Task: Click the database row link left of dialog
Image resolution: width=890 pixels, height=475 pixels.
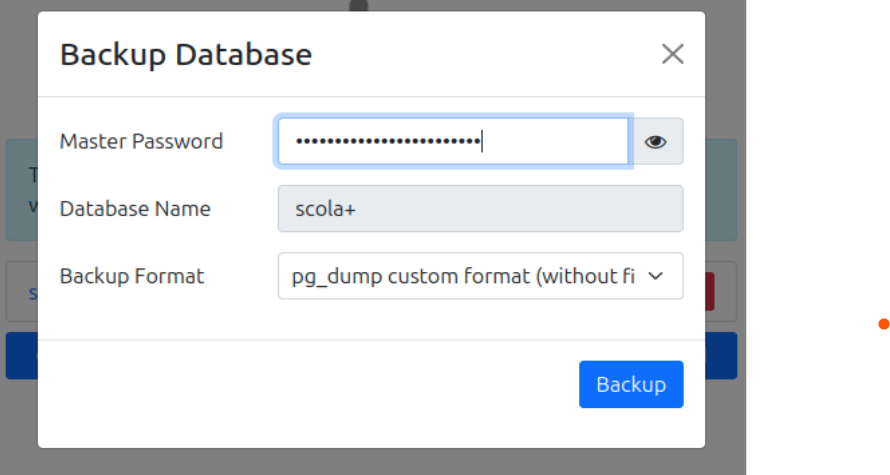Action: tap(32, 293)
